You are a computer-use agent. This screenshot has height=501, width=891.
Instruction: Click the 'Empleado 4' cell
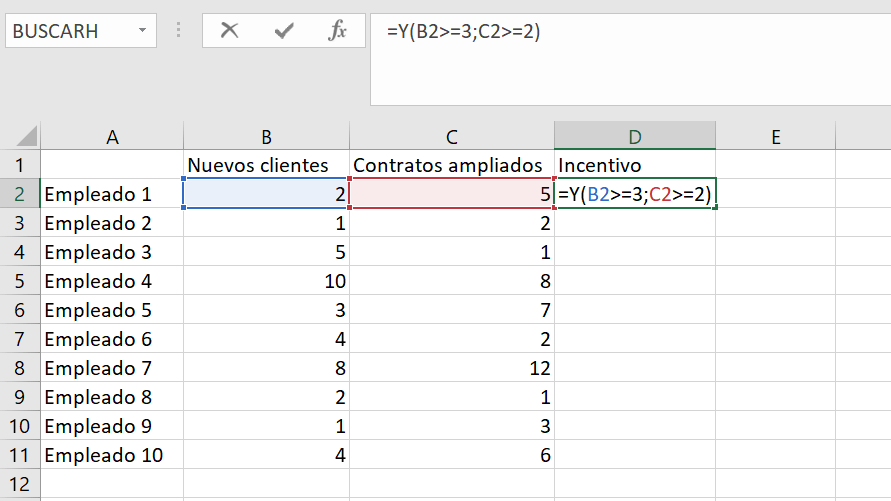tap(112, 281)
